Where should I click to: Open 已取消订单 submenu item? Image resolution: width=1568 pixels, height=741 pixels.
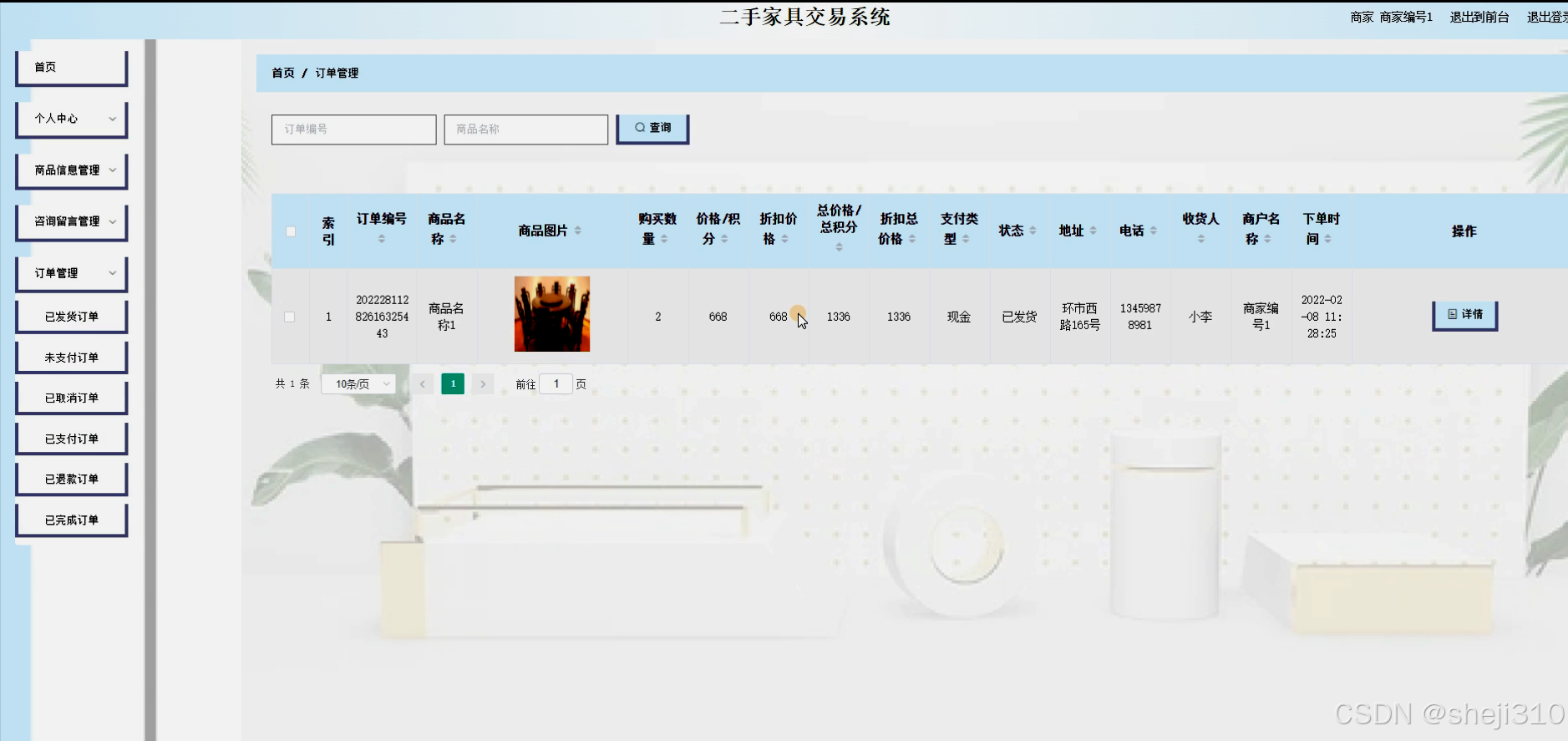[72, 398]
